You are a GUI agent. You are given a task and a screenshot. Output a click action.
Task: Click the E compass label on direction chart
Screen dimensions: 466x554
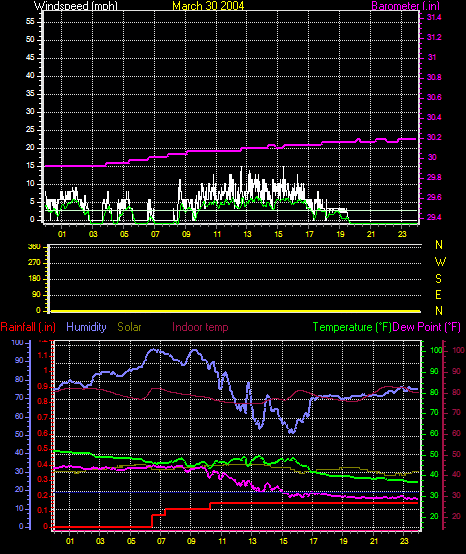(x=438, y=295)
